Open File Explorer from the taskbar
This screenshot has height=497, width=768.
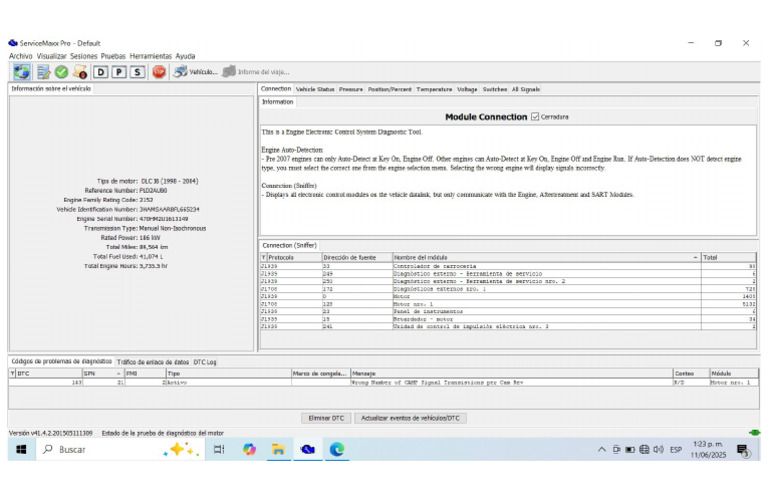coord(278,449)
